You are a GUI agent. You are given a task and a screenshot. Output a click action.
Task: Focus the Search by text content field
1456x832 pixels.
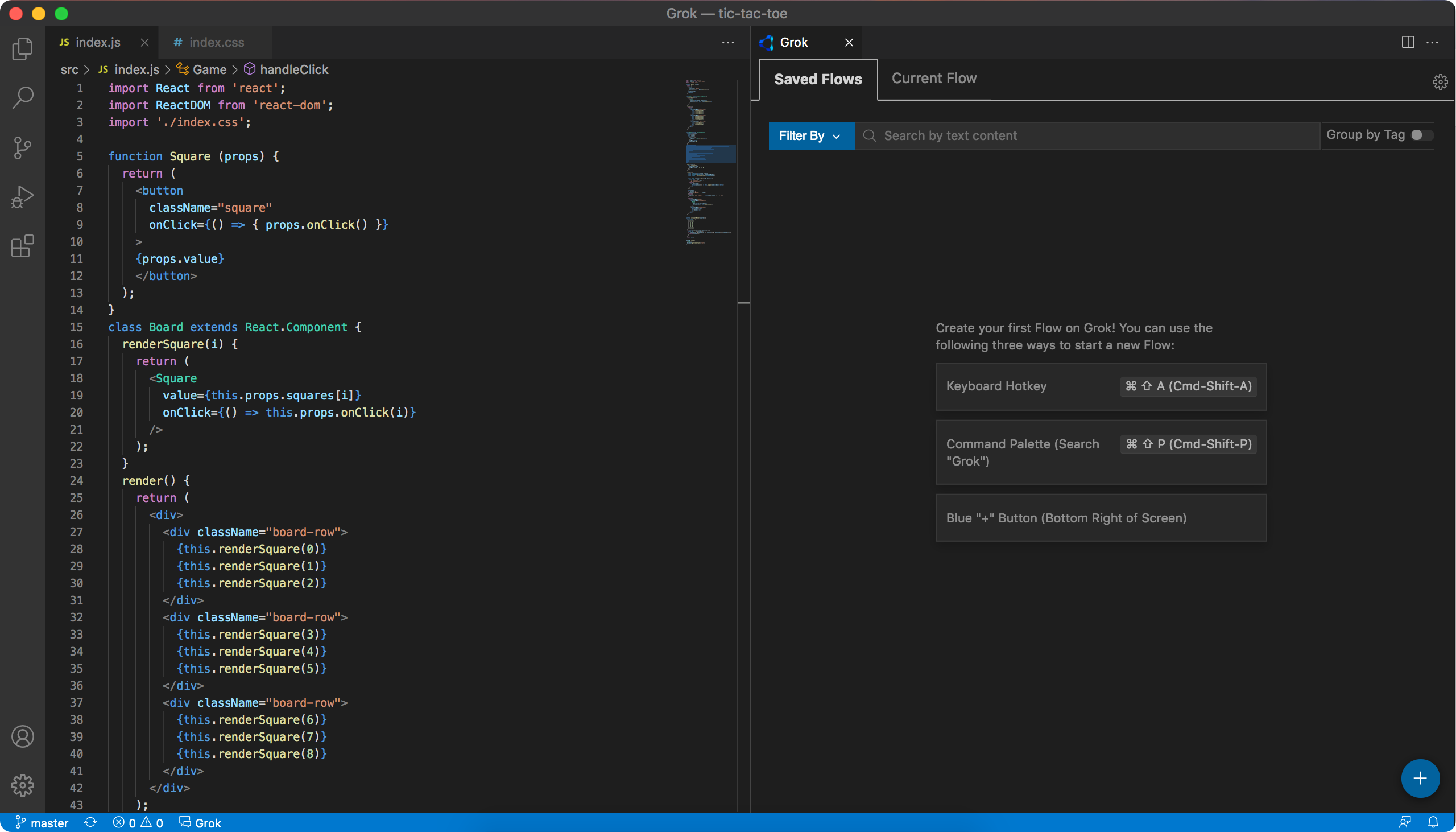[x=1087, y=135]
